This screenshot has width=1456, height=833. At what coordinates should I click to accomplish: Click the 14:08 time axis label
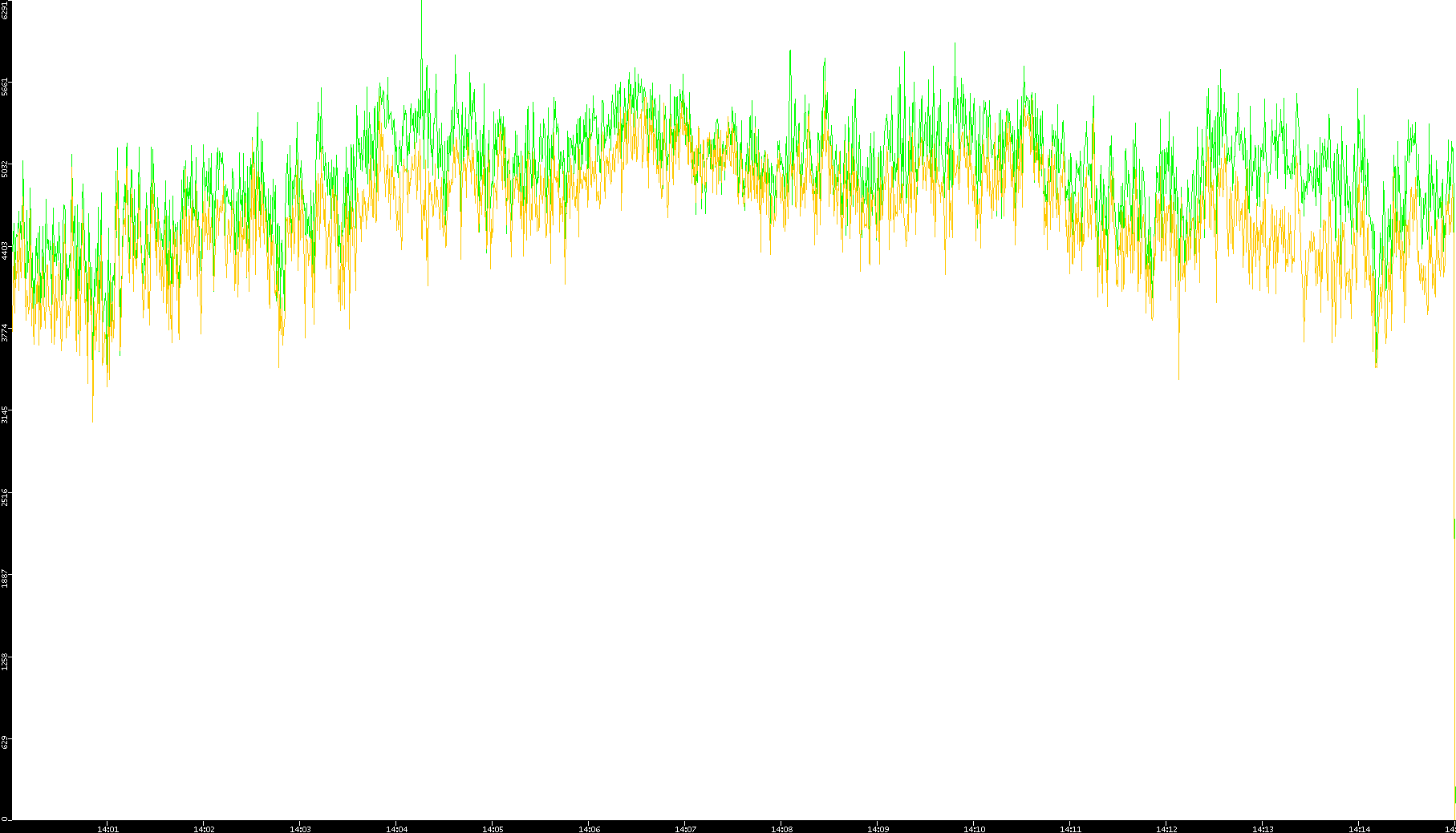pos(781,829)
